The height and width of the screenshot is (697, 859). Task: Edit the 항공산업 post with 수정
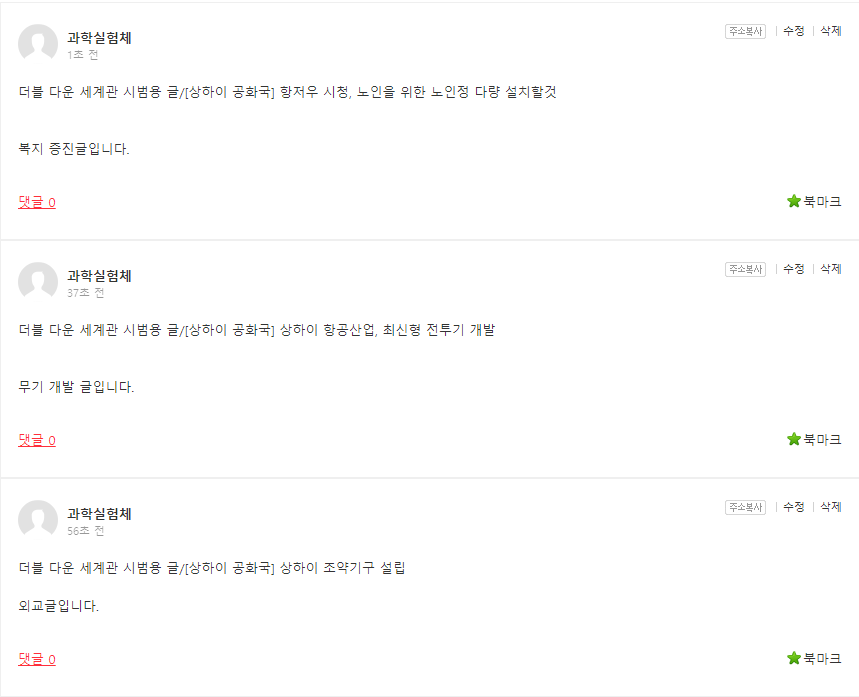[793, 268]
